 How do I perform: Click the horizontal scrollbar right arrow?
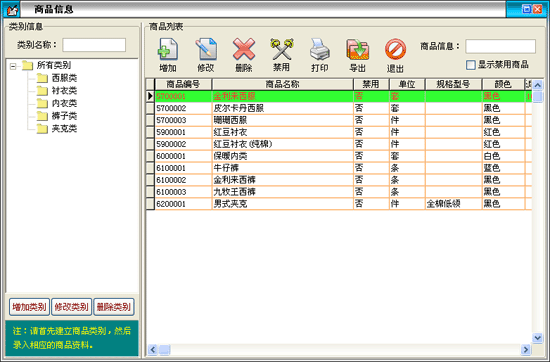click(526, 349)
